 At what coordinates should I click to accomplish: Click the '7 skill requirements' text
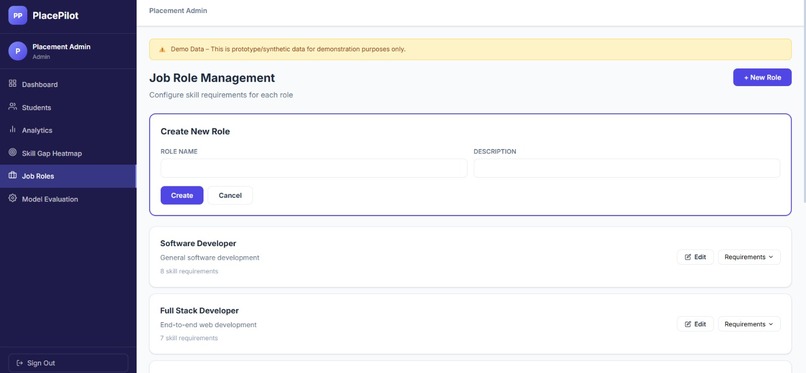tap(189, 338)
